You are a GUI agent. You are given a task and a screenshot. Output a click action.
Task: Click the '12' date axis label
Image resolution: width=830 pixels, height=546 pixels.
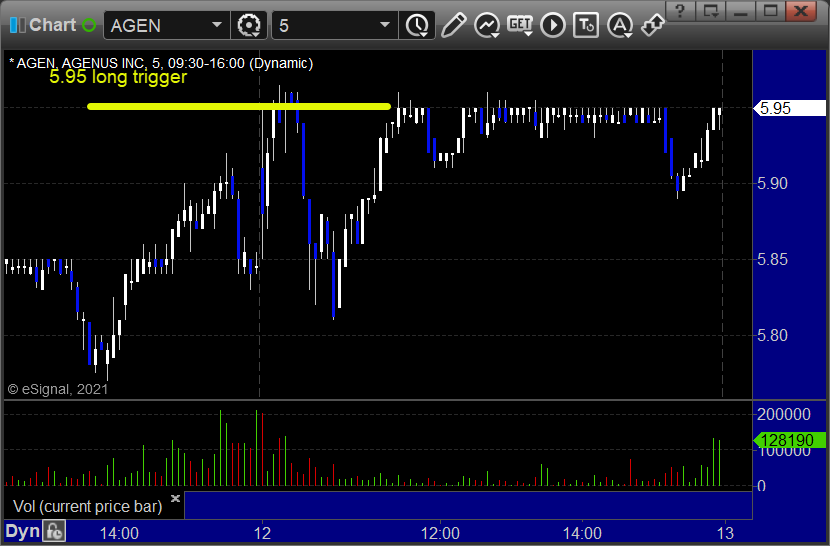262,533
